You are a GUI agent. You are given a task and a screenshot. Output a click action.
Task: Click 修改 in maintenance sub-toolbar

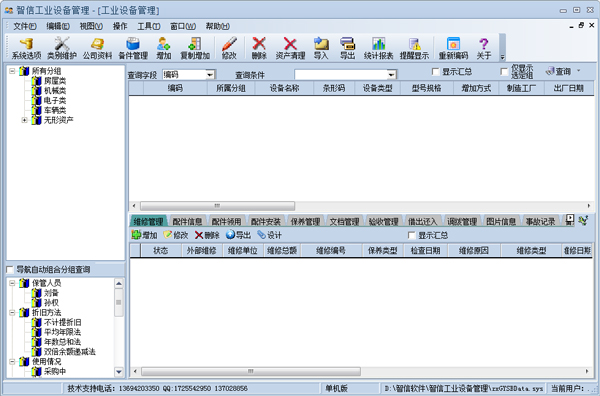(176, 235)
